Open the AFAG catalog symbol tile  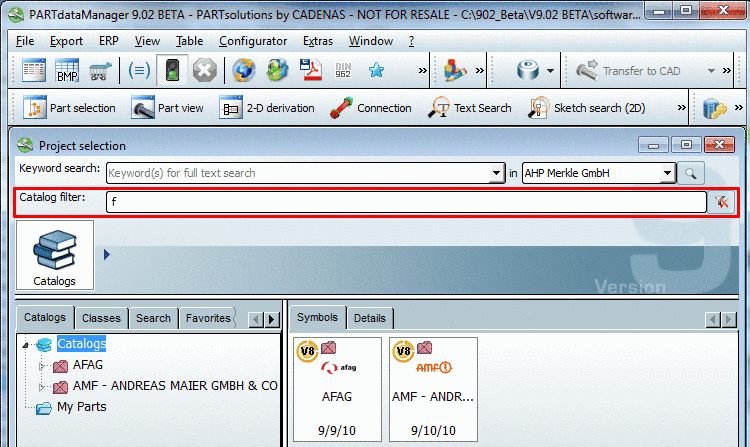pos(337,389)
